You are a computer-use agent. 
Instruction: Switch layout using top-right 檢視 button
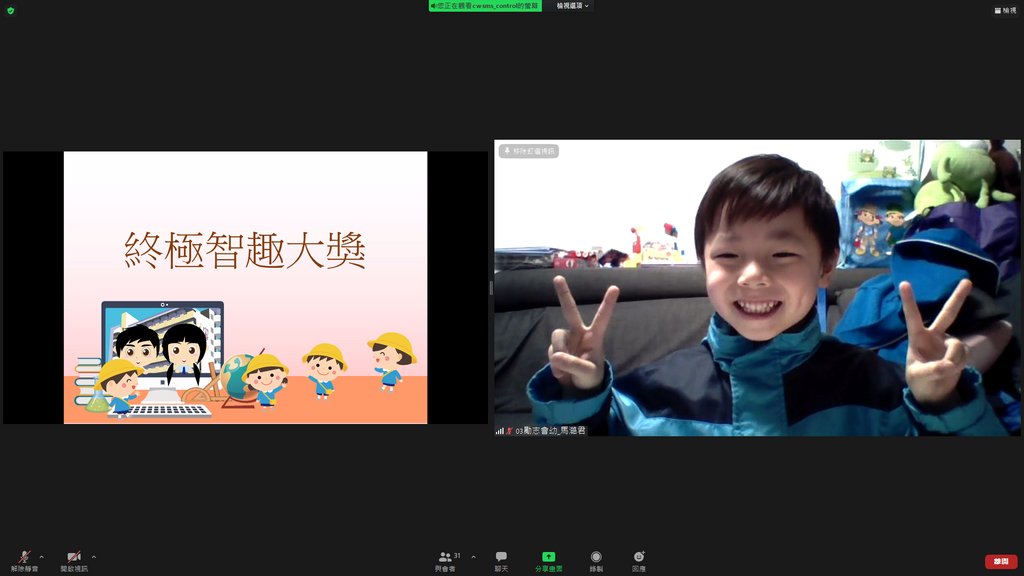pyautogui.click(x=1004, y=10)
